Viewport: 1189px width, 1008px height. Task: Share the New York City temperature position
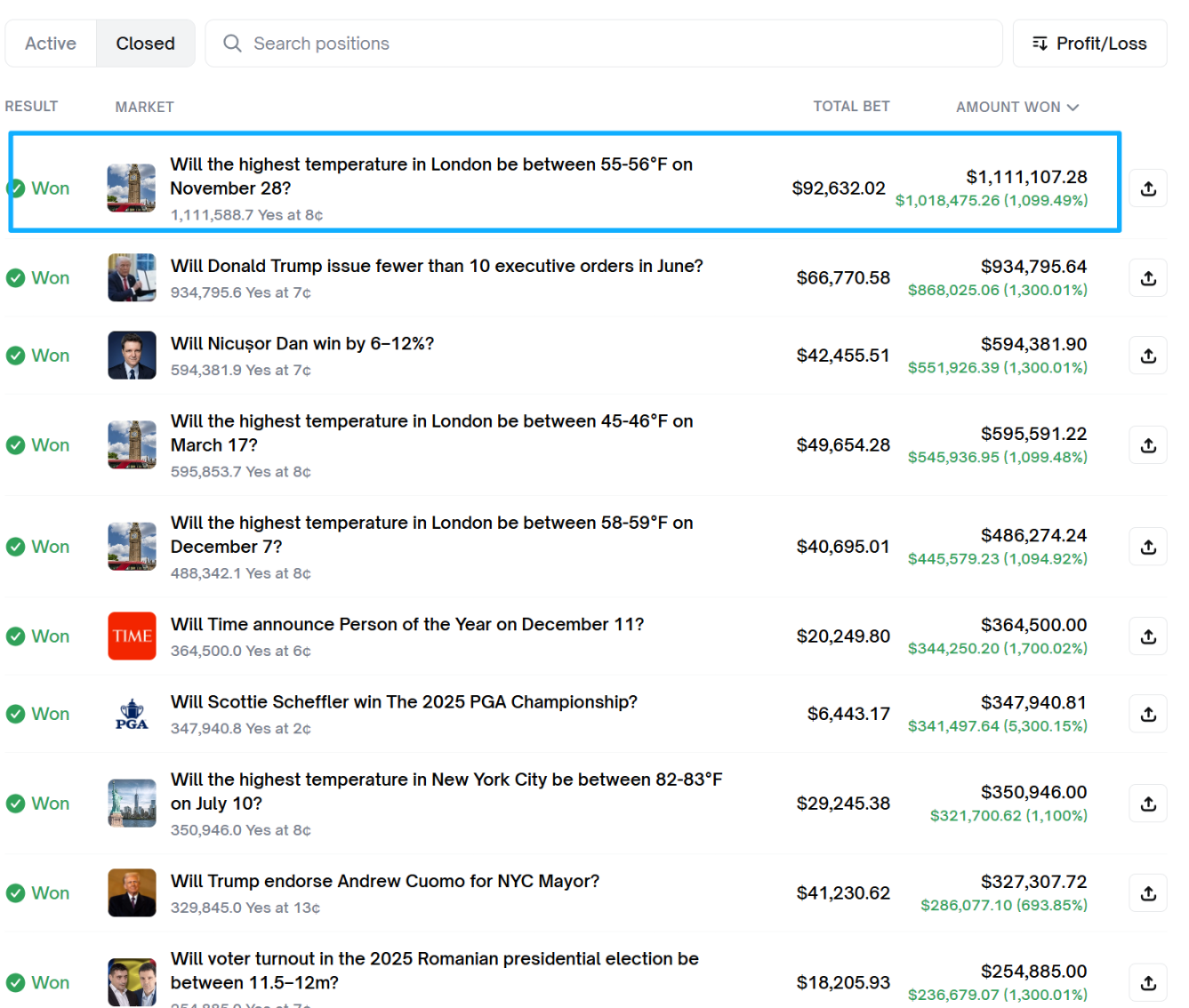pos(1148,804)
